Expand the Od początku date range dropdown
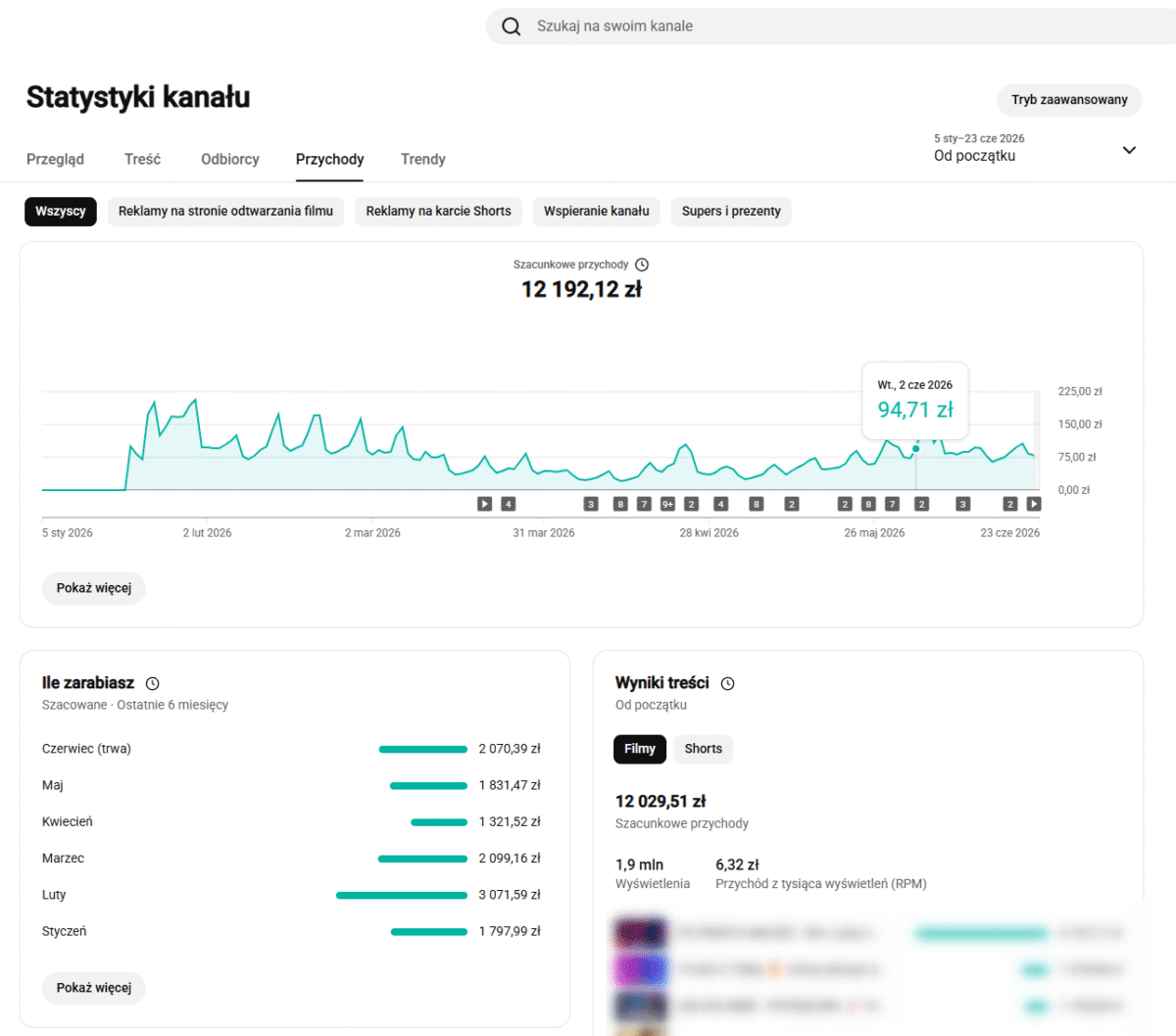The image size is (1176, 1036). (1035, 148)
